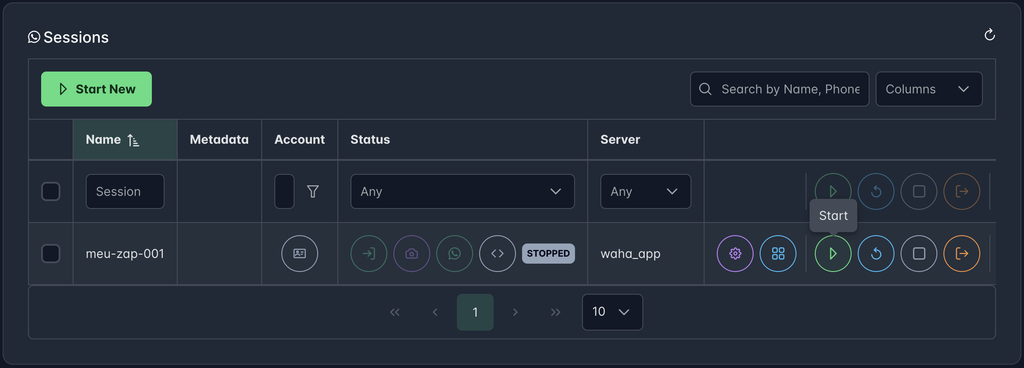
Task: Open the Server Any dropdown
Action: 645,192
